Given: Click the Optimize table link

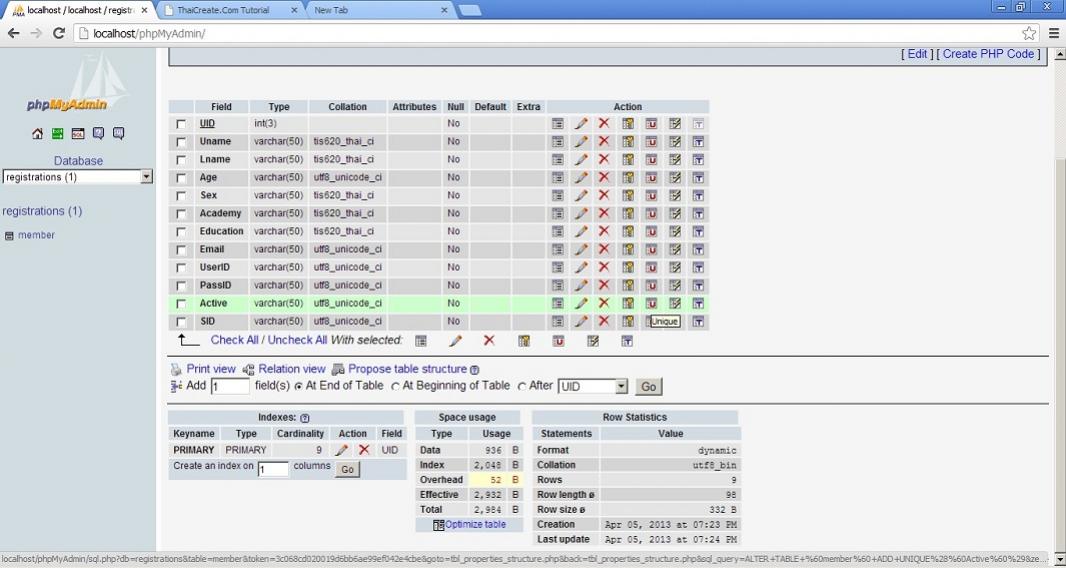Looking at the screenshot, I should 475,524.
